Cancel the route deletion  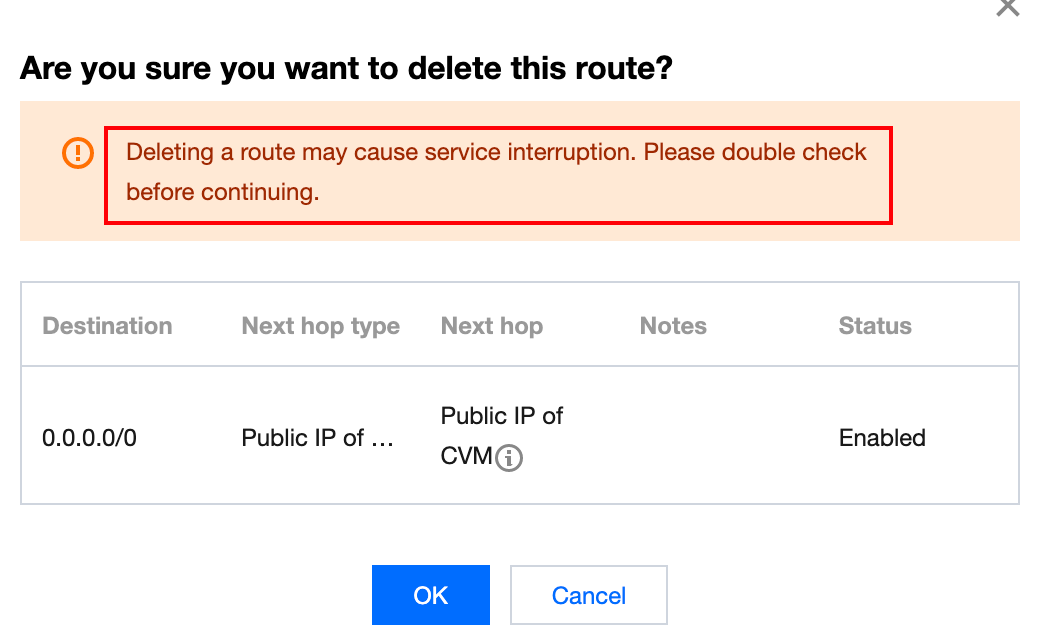(x=588, y=595)
